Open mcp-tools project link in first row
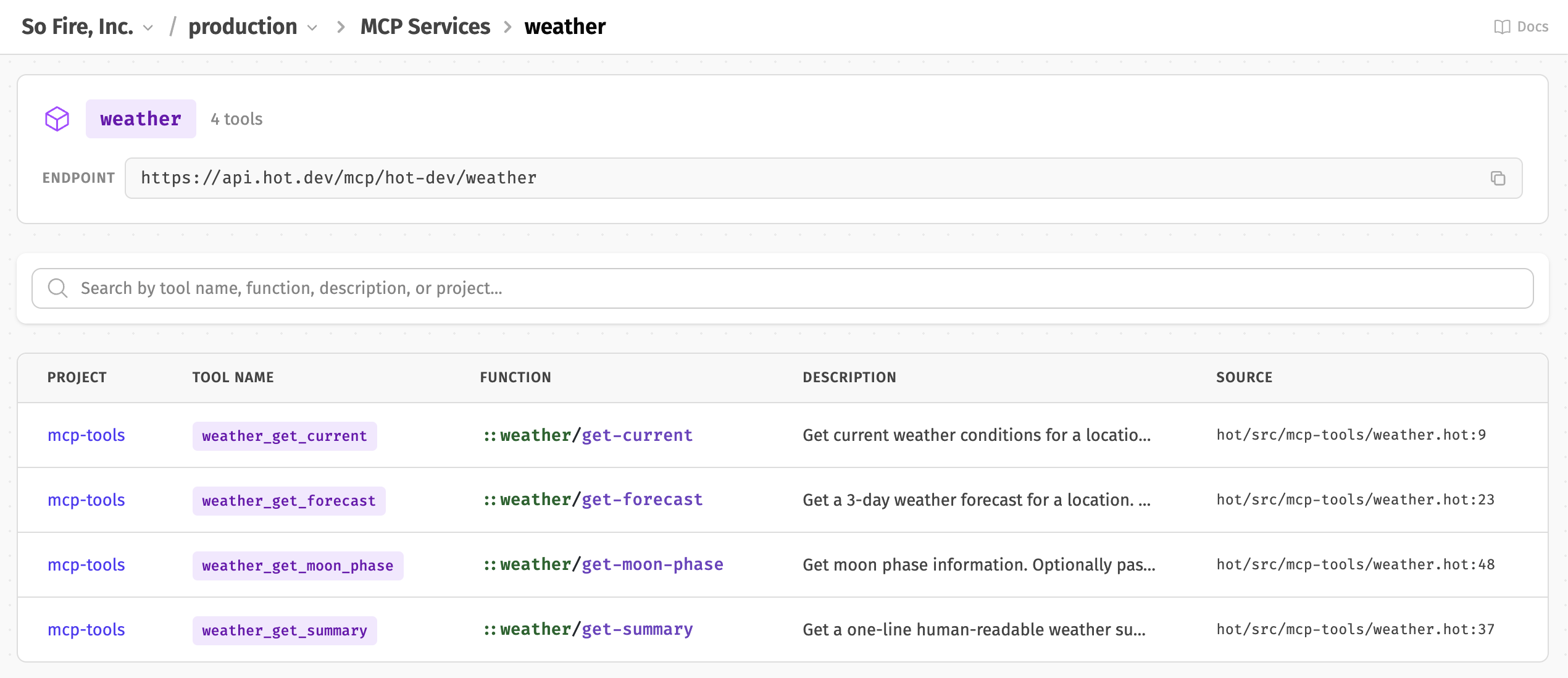This screenshot has width=1568, height=678. [x=86, y=435]
